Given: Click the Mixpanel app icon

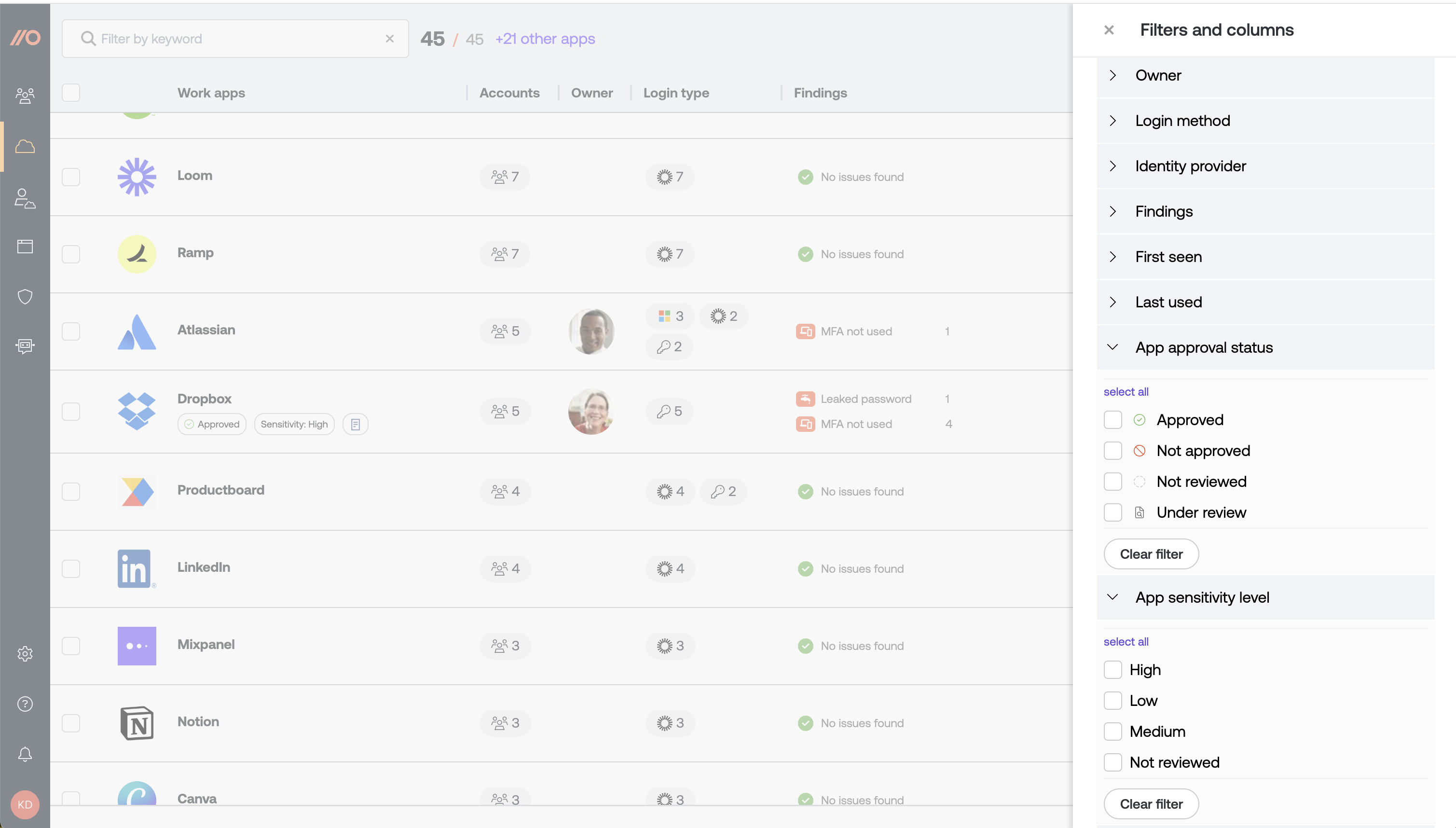Looking at the screenshot, I should [136, 645].
